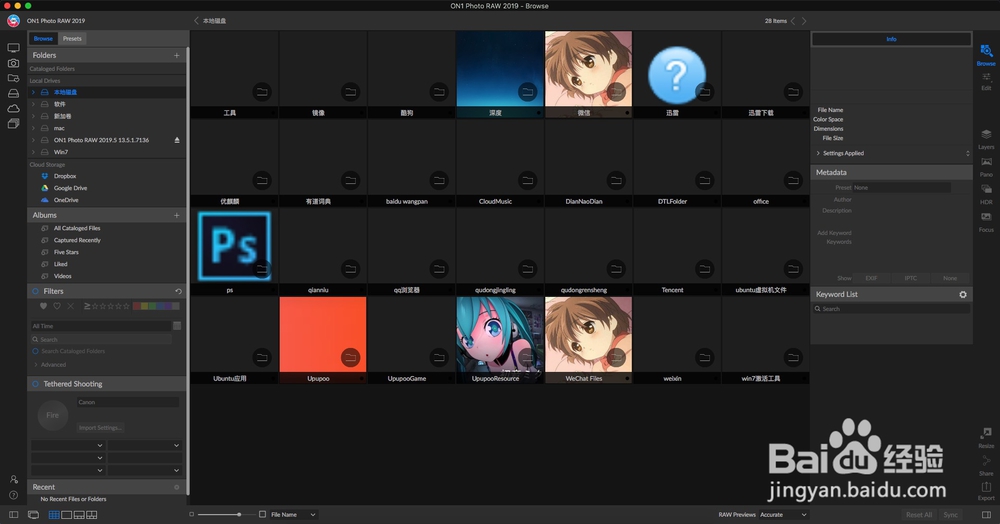Go back using the arrow before 本地磁盘
1000x524 pixels.
tap(196, 21)
